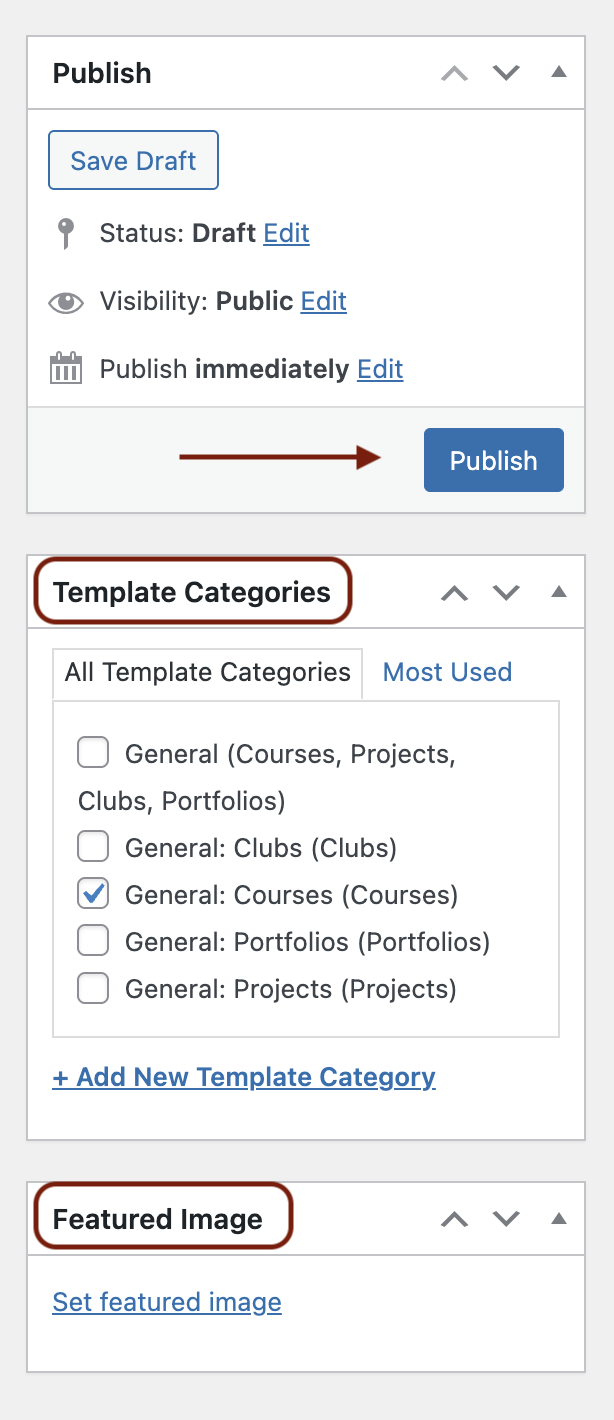This screenshot has height=1420, width=614.
Task: Collapse the Featured Image panel triangle
Action: coord(559,1218)
